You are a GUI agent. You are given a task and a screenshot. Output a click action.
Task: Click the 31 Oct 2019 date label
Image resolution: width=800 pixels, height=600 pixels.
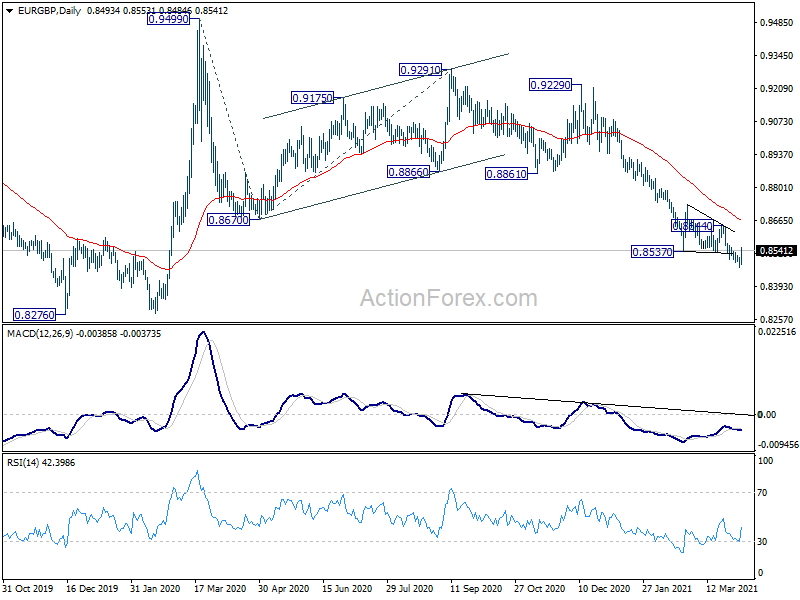click(x=28, y=588)
